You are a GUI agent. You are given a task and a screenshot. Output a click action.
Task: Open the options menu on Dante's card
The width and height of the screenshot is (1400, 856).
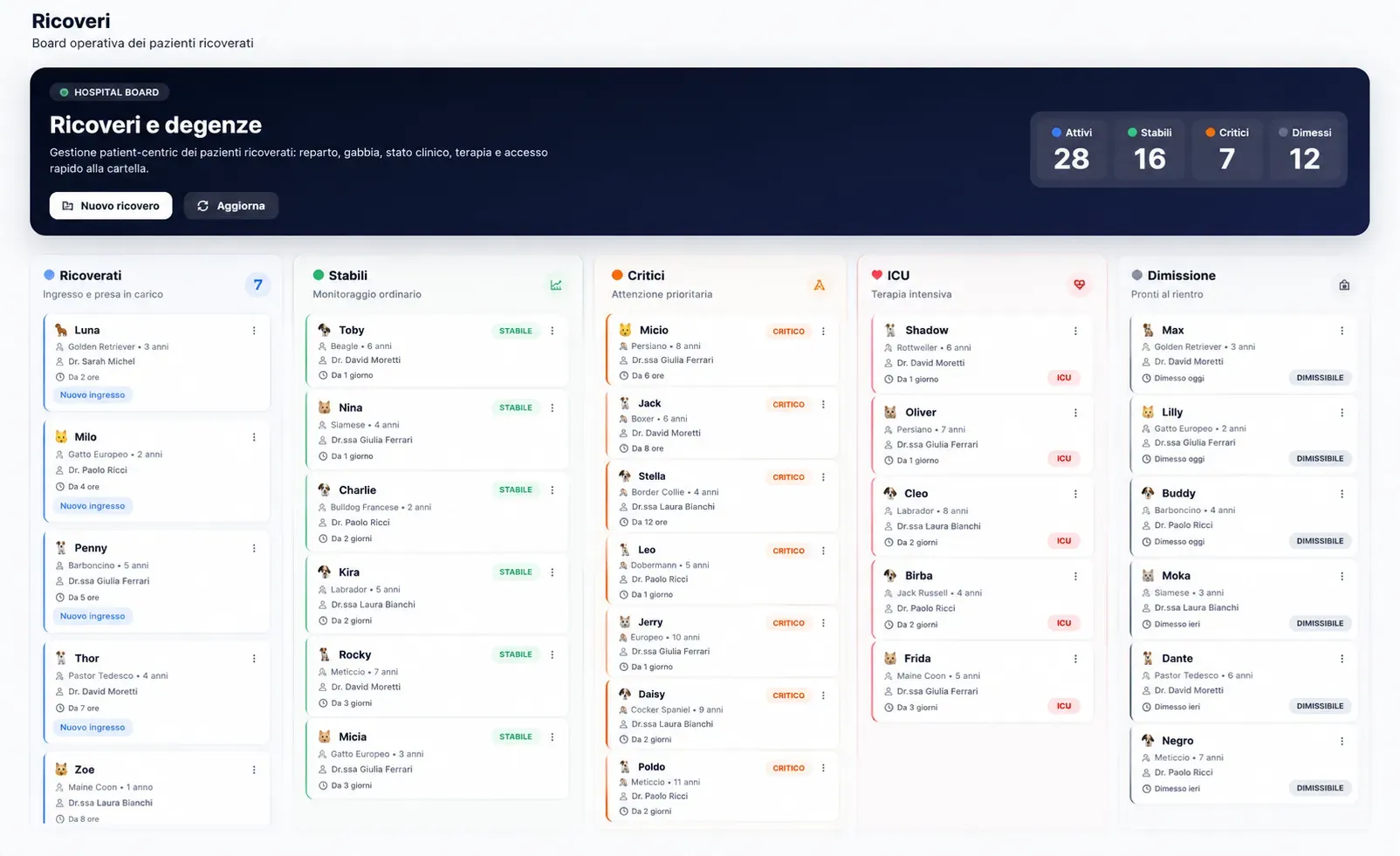(x=1342, y=659)
